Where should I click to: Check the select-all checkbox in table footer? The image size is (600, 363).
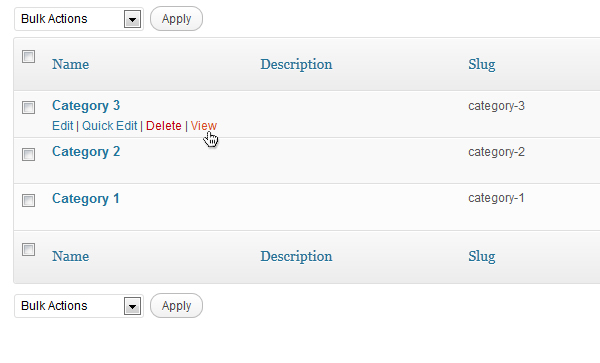[x=28, y=249]
